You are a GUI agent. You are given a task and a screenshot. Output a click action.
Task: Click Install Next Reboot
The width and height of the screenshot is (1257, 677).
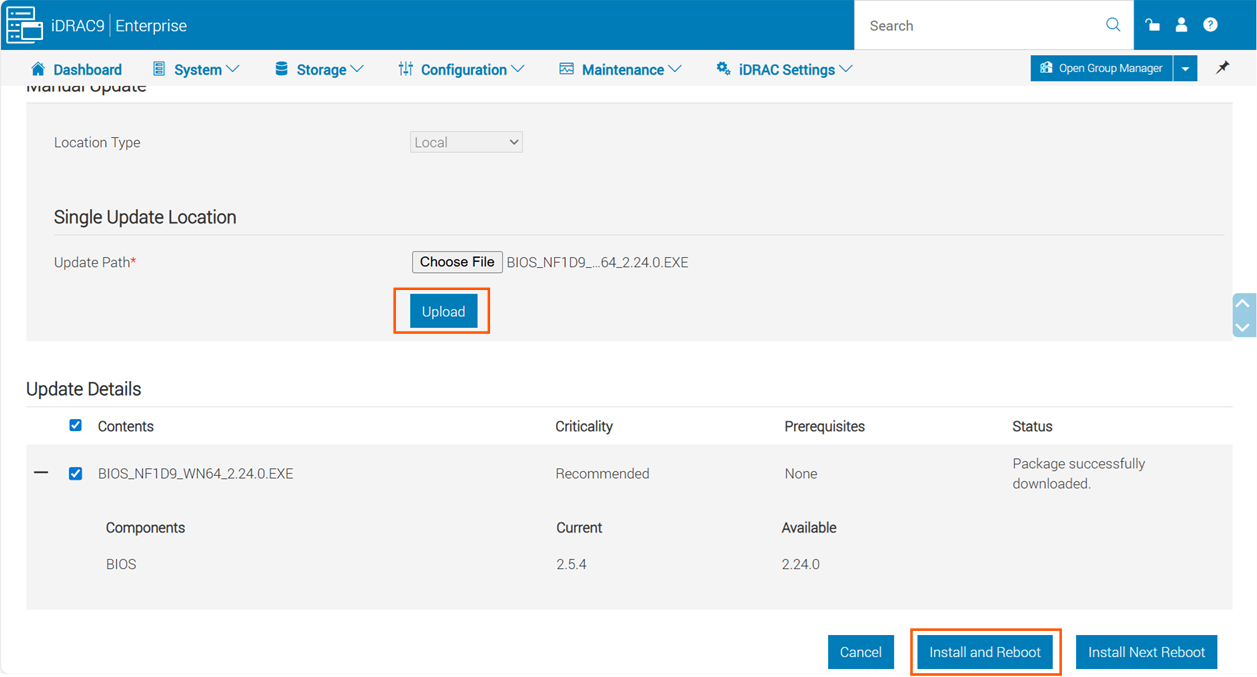tap(1147, 652)
